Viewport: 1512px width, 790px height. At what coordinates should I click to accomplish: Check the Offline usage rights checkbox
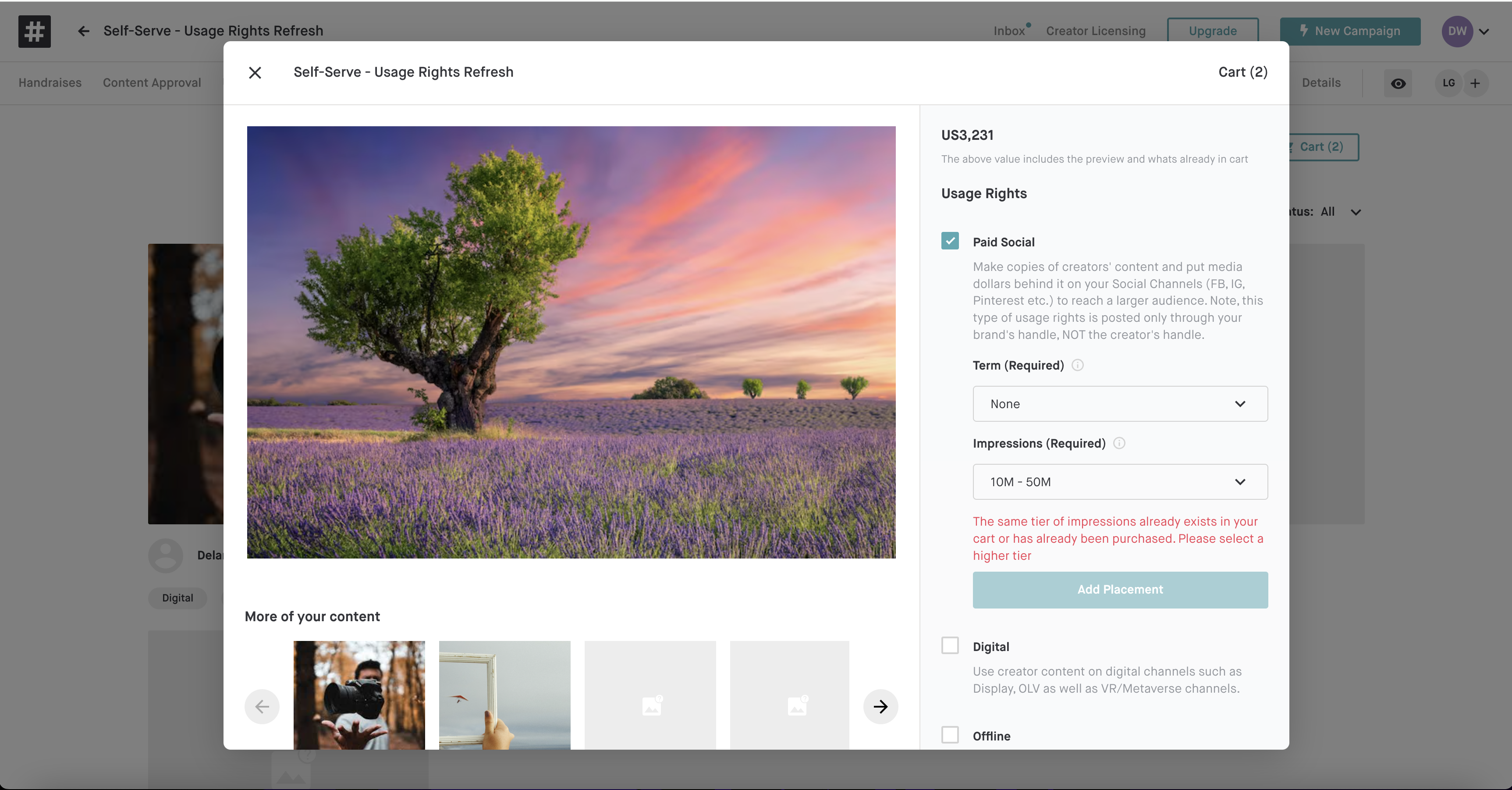click(950, 735)
